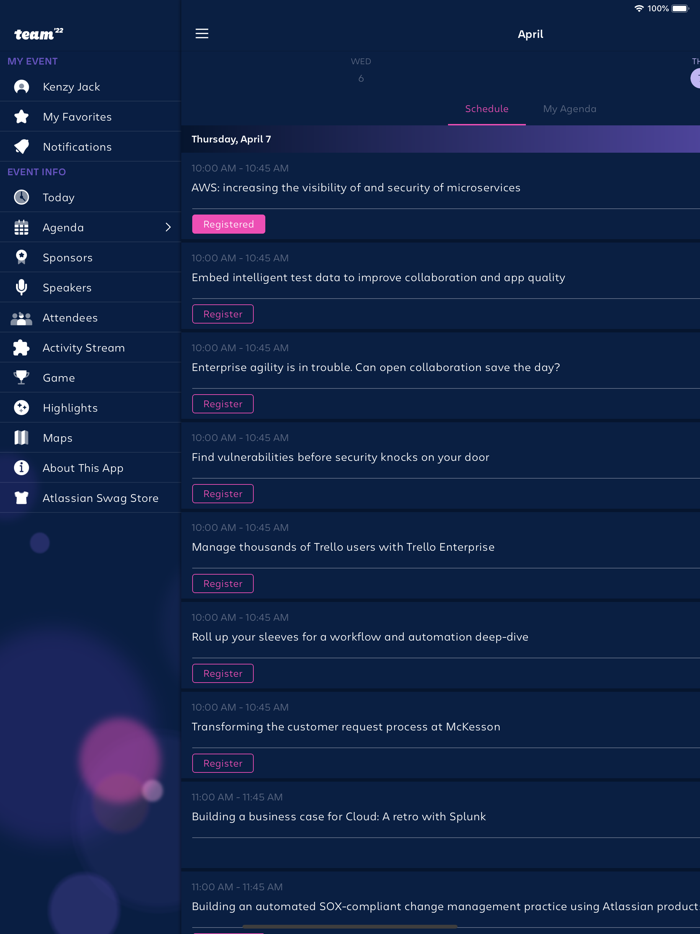Tap the Highlights sparkle icon
Viewport: 700px width, 934px height.
[x=21, y=408]
